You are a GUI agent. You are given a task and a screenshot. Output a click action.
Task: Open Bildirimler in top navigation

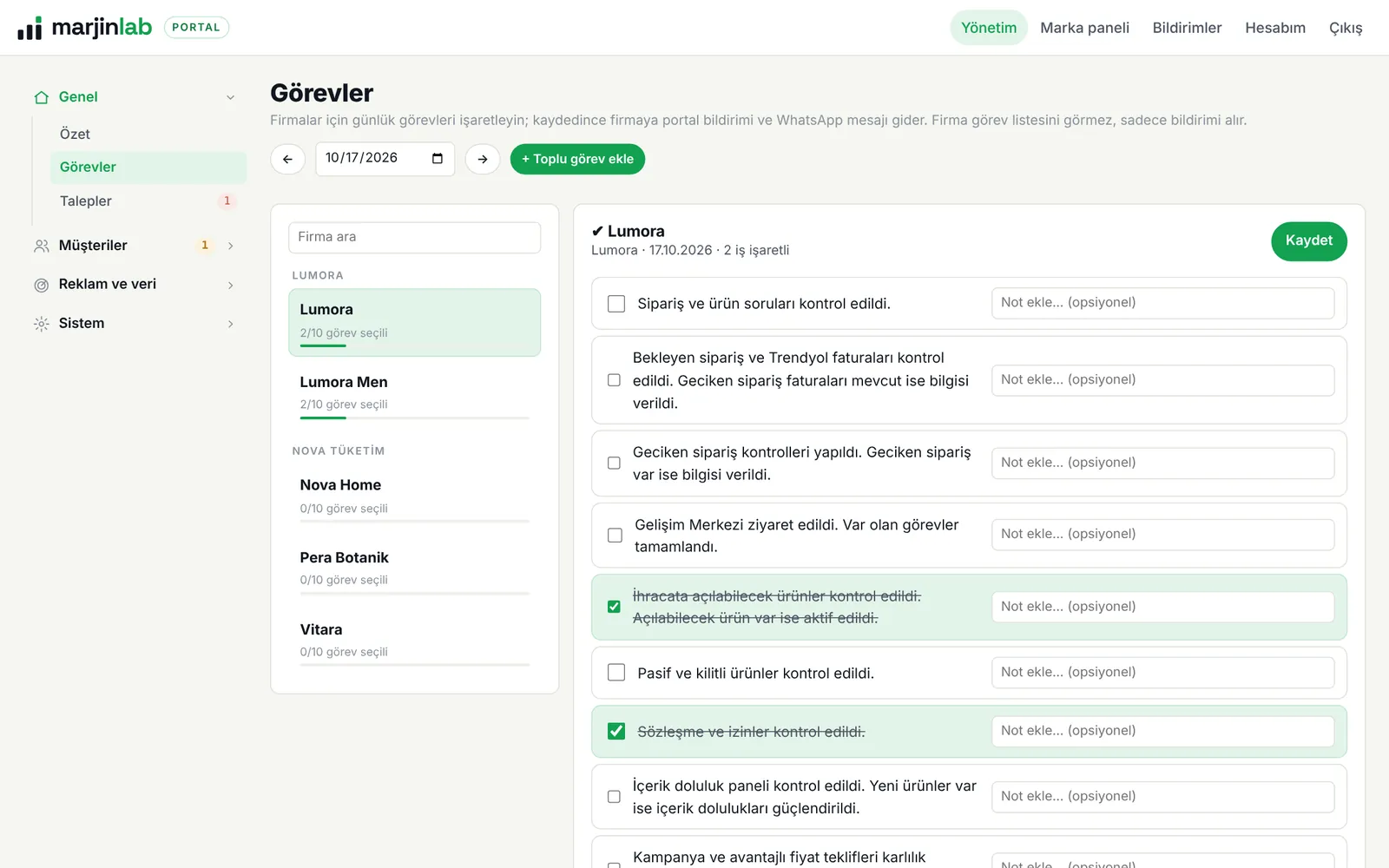1187,28
